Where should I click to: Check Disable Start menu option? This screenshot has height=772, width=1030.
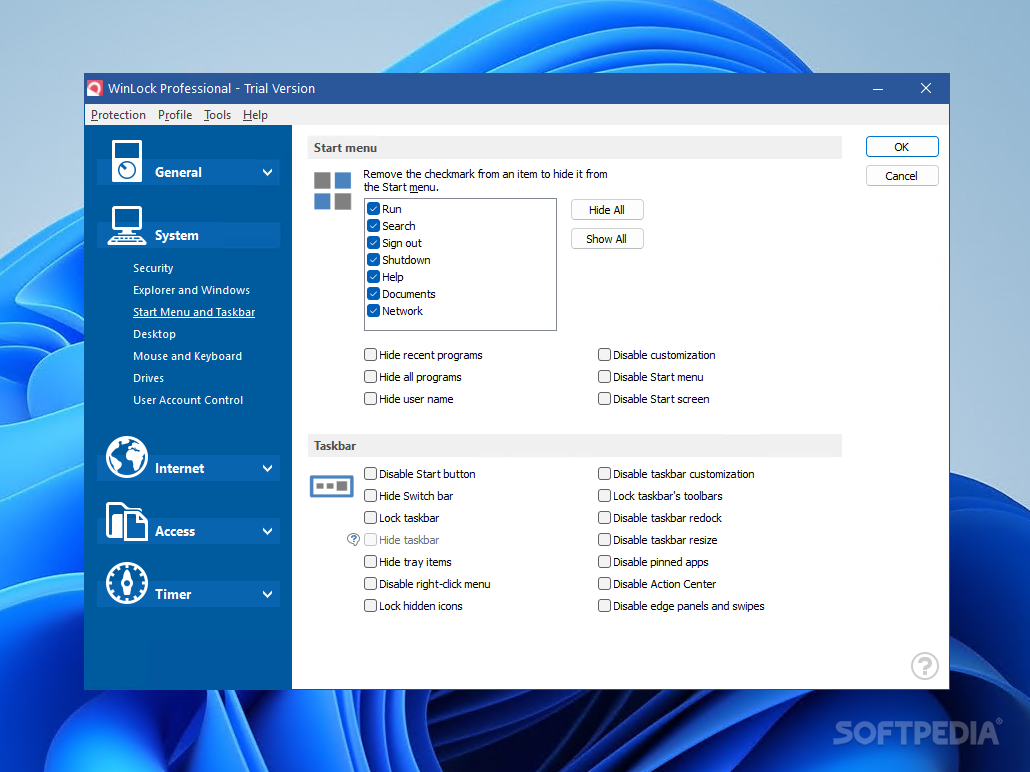click(x=604, y=377)
